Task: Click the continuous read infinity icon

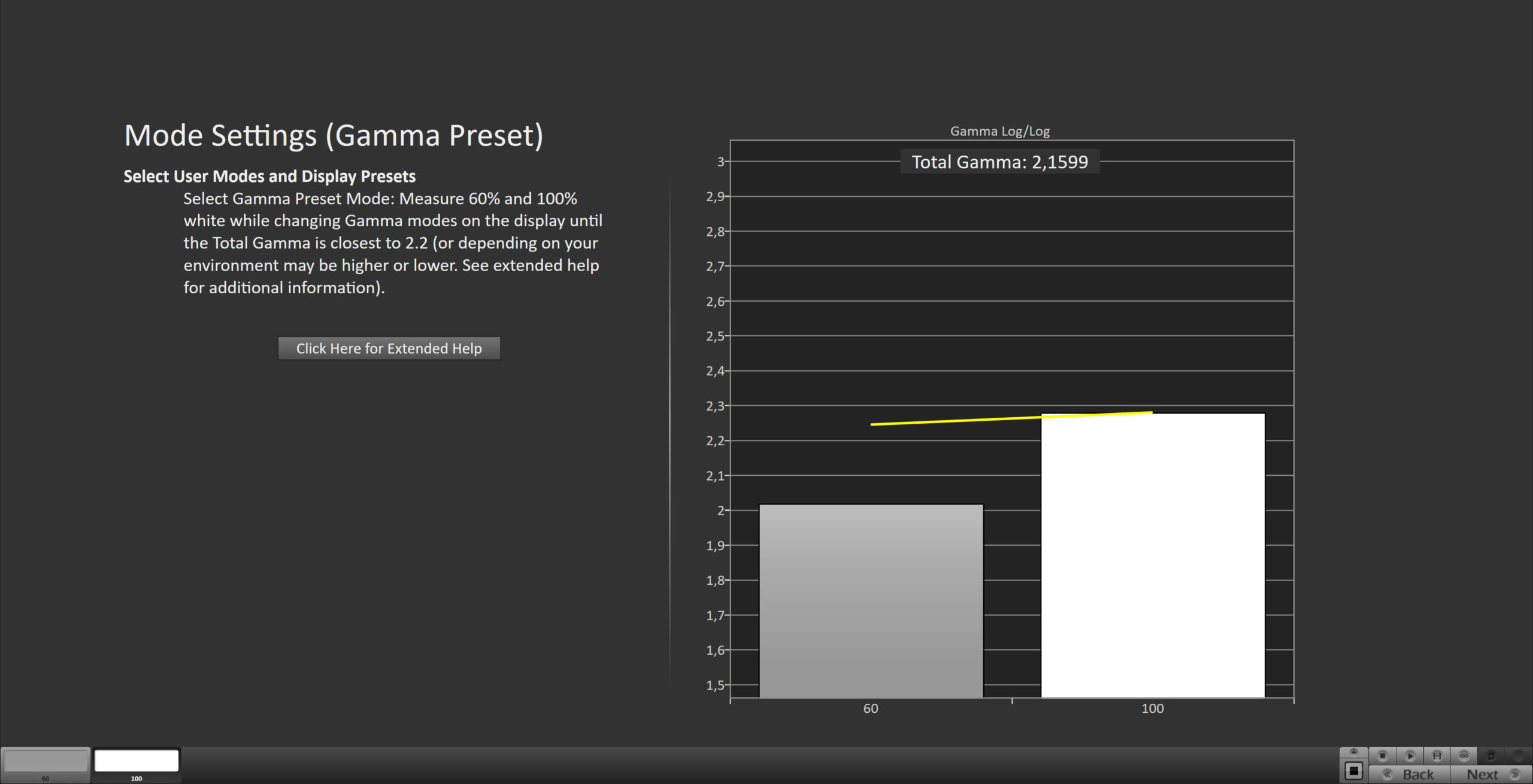Action: (1464, 756)
